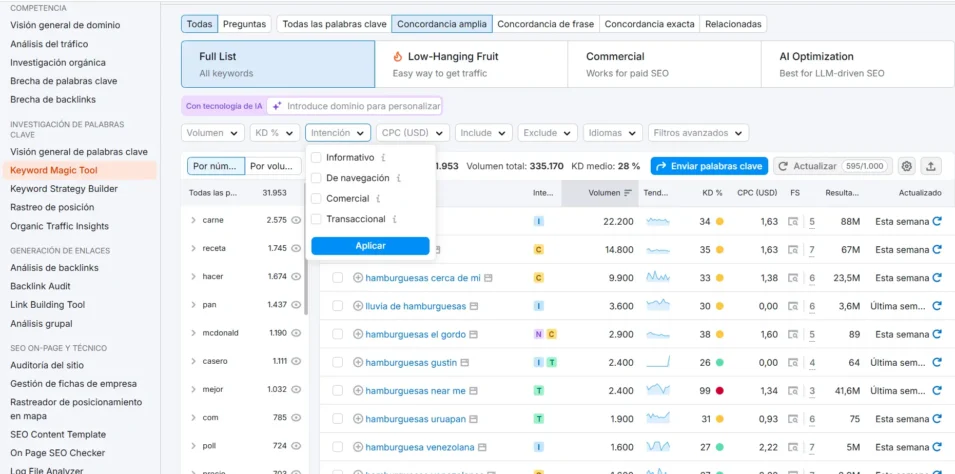Click info icon next to Informativo
955x474 pixels.
383,158
